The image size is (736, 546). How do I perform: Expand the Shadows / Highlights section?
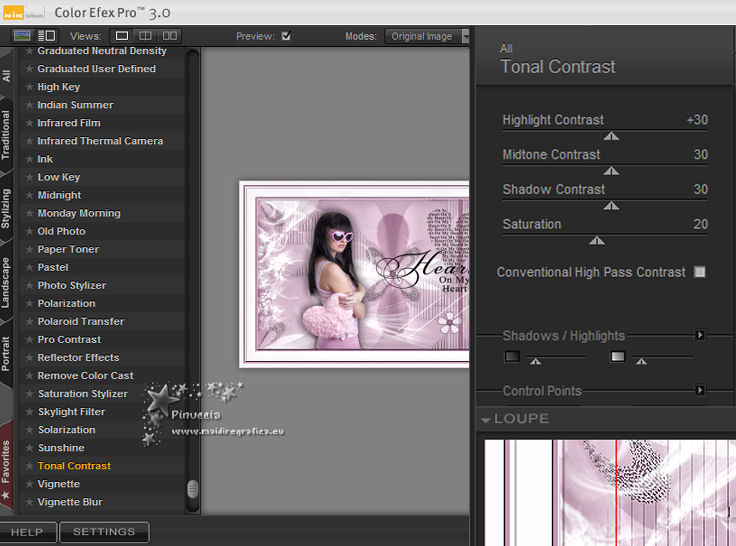[700, 335]
